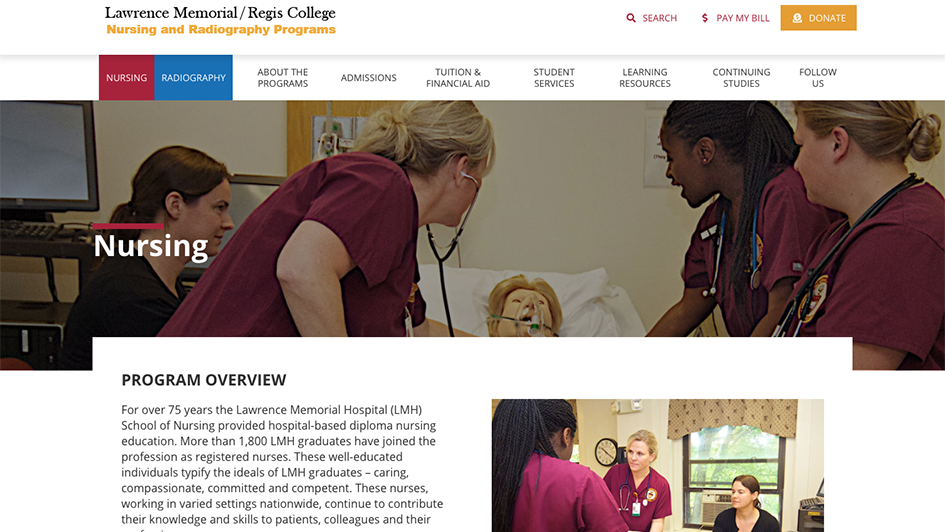
Task: Open the About the Programs menu
Action: (x=283, y=78)
